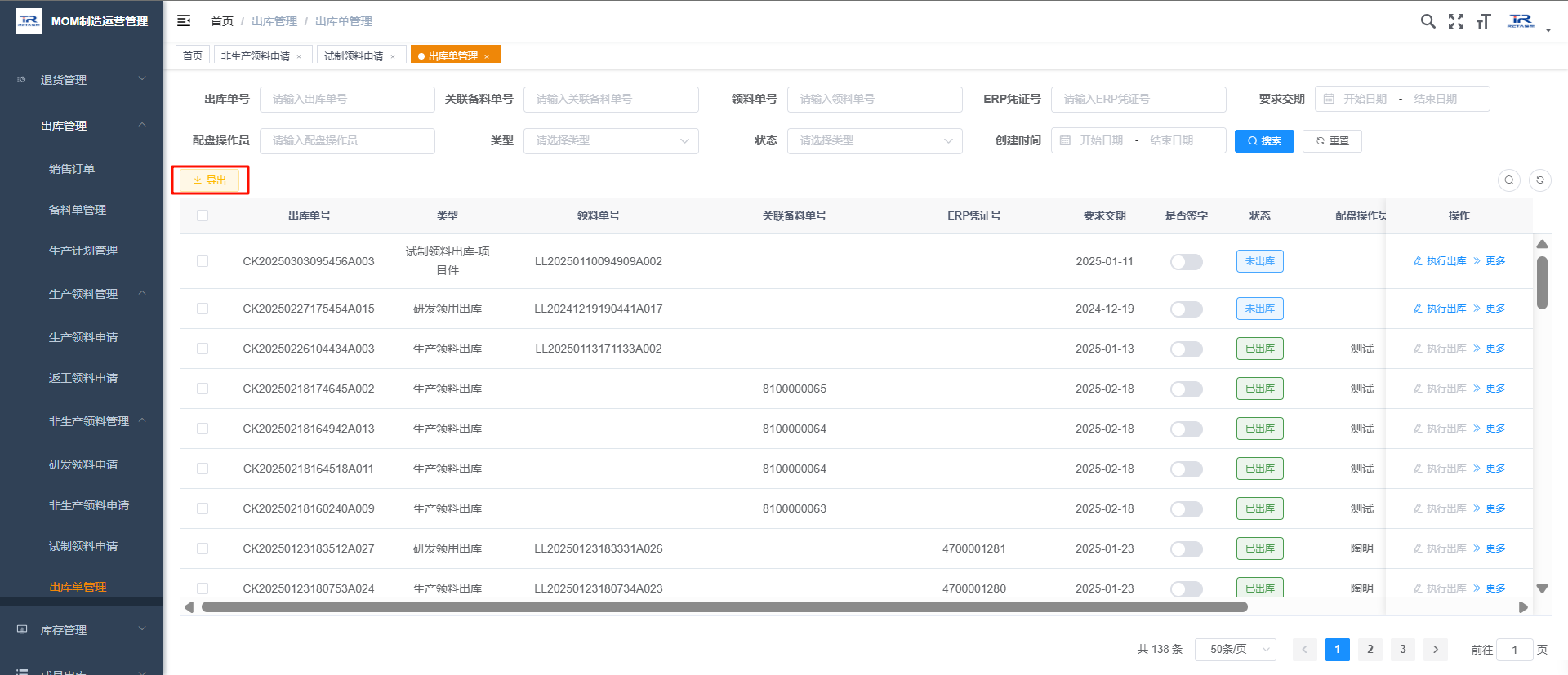Image resolution: width=1568 pixels, height=675 pixels.
Task: Click the 导出 export button
Action: pyautogui.click(x=210, y=180)
